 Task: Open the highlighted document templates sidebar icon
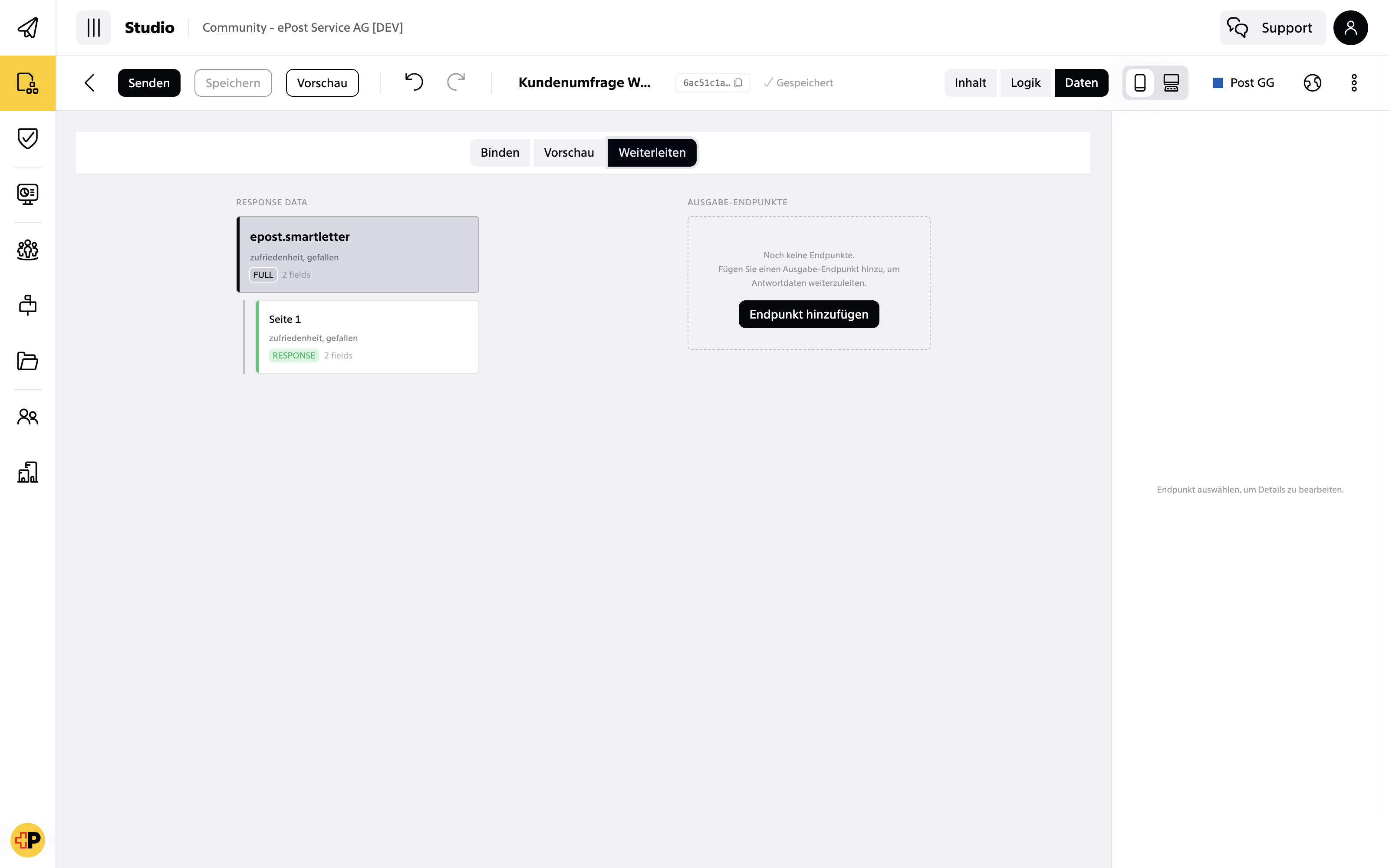point(27,83)
